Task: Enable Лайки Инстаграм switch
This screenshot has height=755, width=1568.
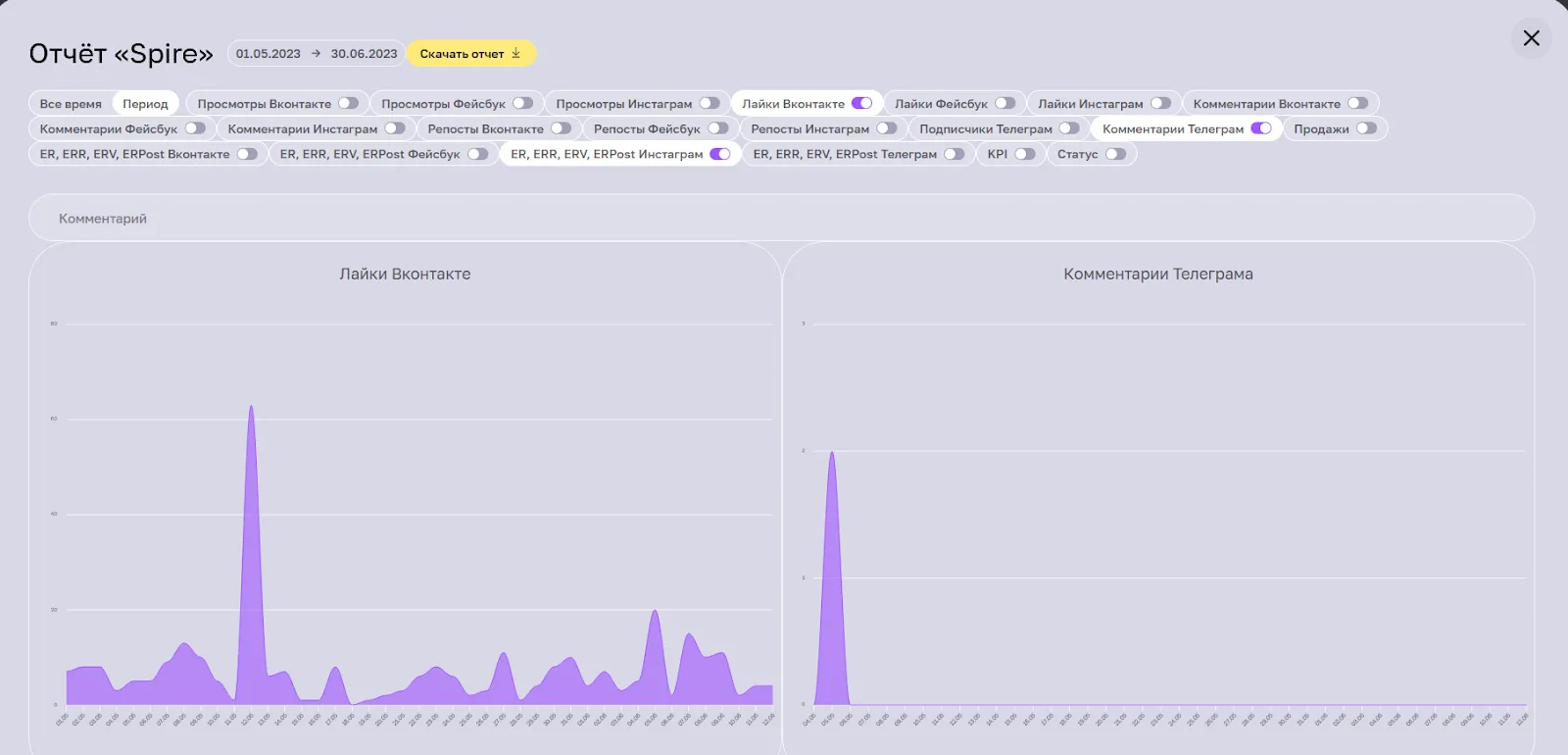Action: (1160, 103)
